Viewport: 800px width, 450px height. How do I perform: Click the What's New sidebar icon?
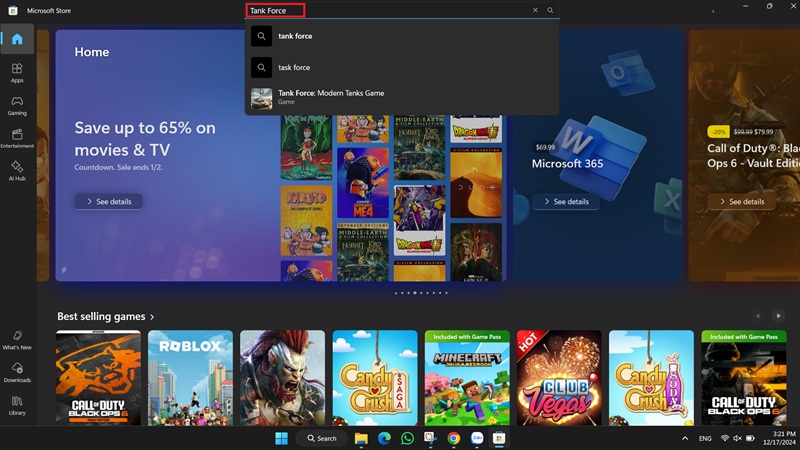pos(17,338)
